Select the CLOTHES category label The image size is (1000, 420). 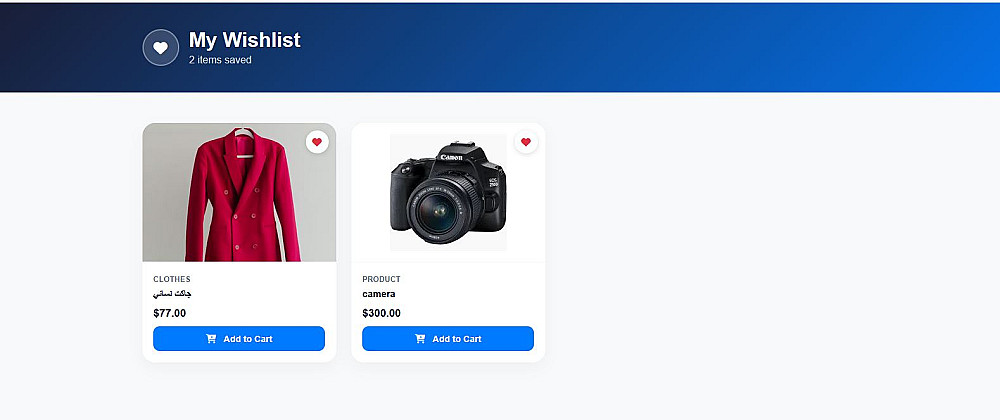[172, 279]
